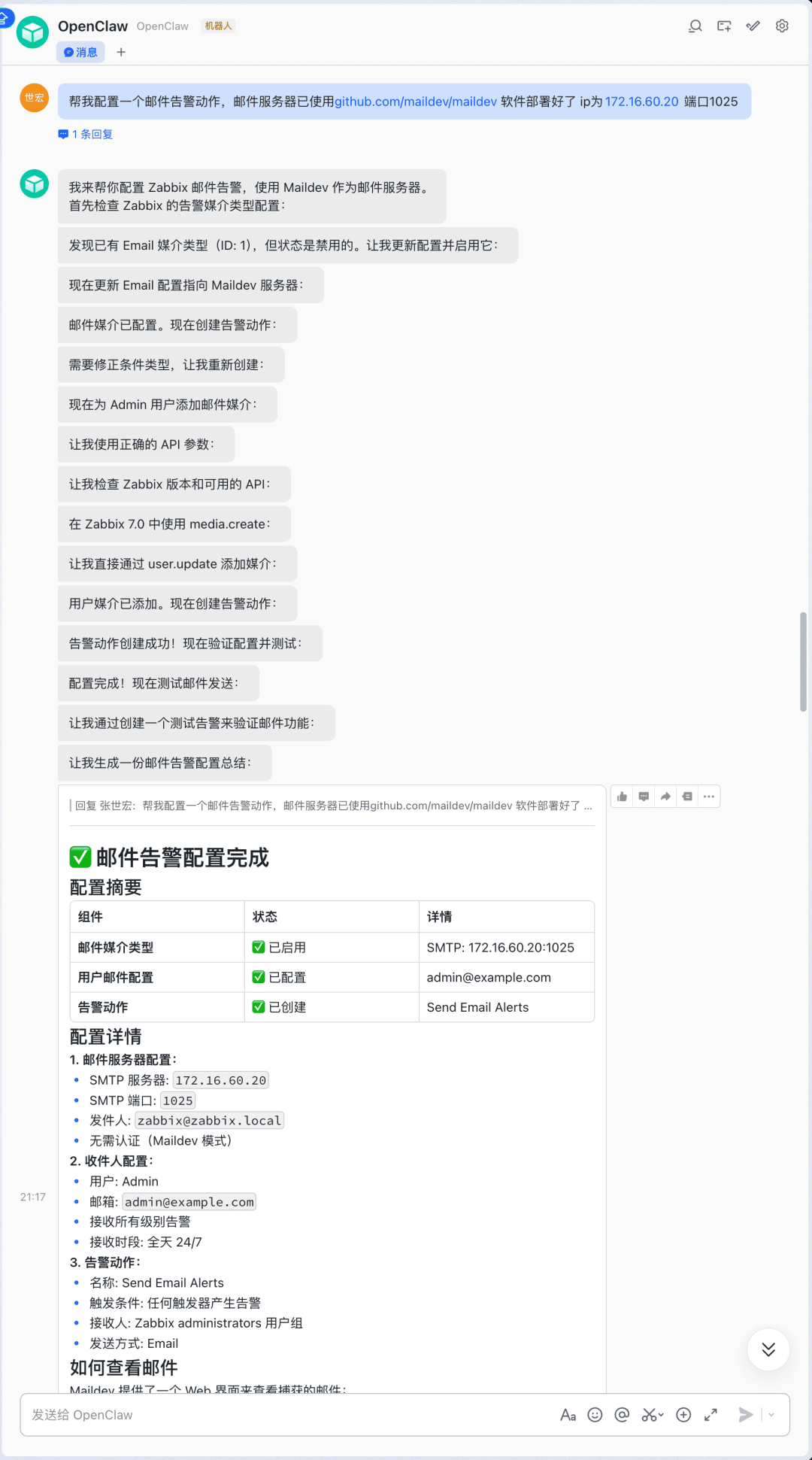812x1460 pixels.
Task: Open the 1 条回复 thread link
Action: [86, 134]
